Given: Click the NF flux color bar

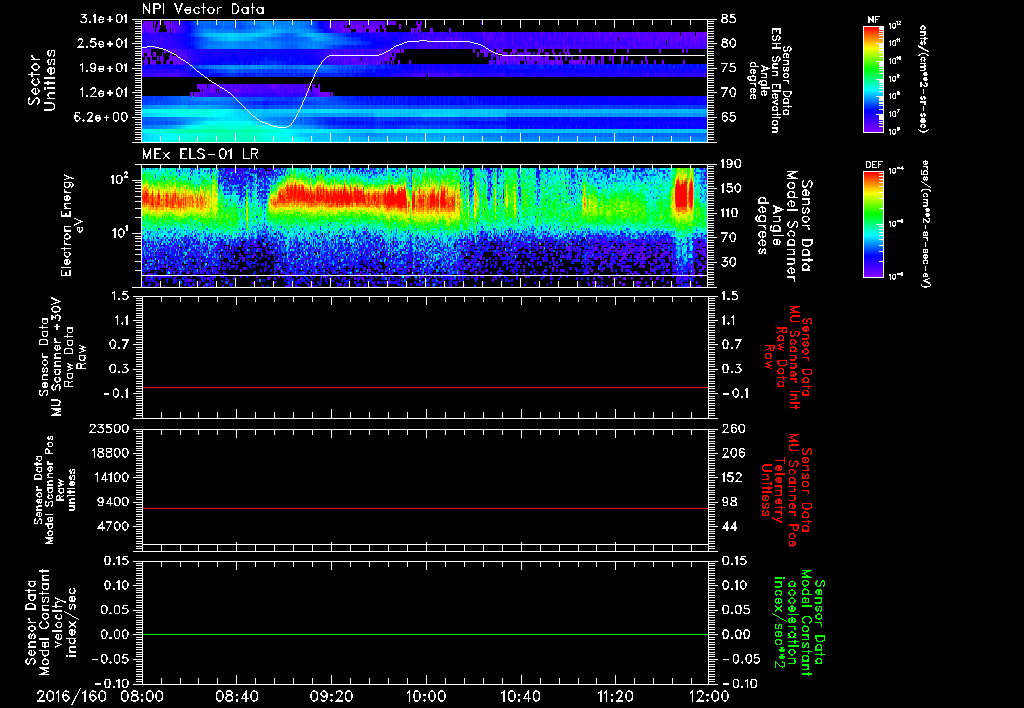Looking at the screenshot, I should [x=873, y=78].
